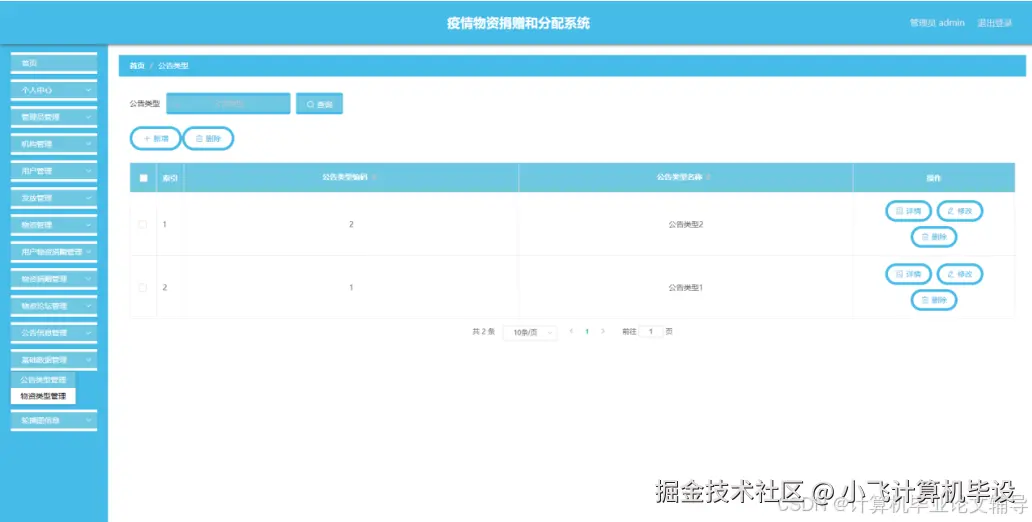This screenshot has height=522, width=1032.
Task: Click 修改 for the 公告类型2 row
Action: click(960, 211)
